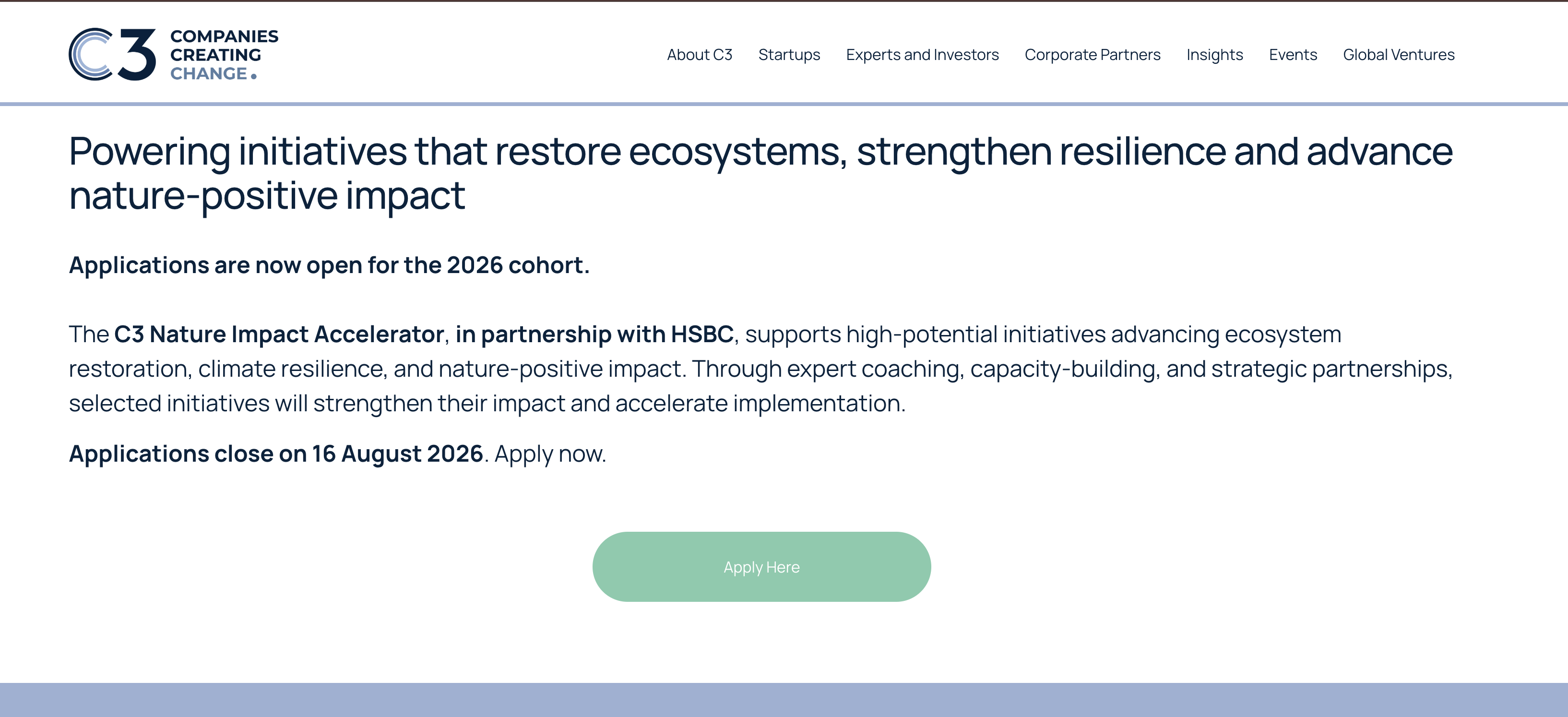
Task: Navigate to Global Ventures
Action: [x=1399, y=55]
